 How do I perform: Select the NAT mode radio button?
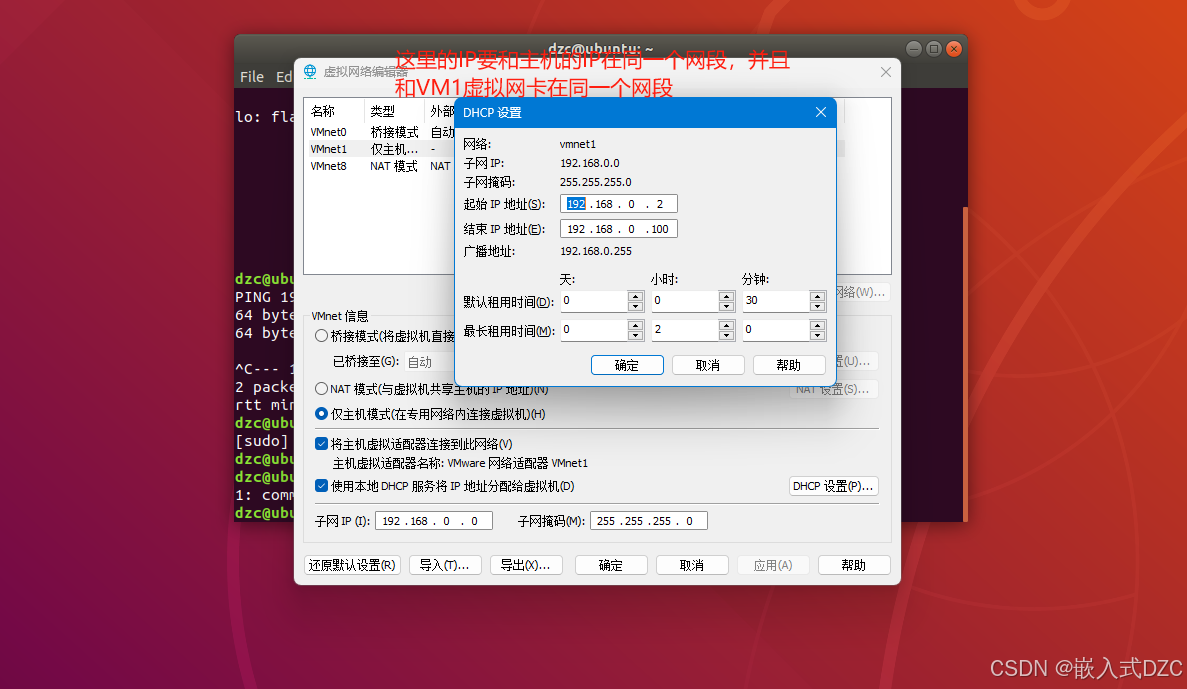321,388
